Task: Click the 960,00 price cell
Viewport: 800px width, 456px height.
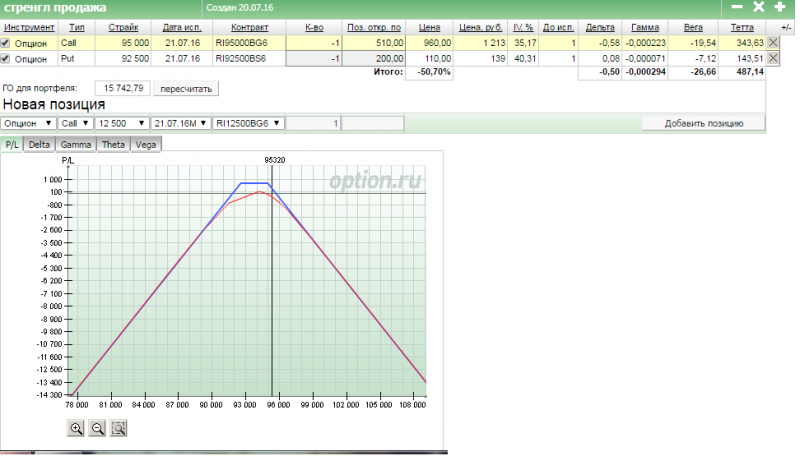Action: 429,43
